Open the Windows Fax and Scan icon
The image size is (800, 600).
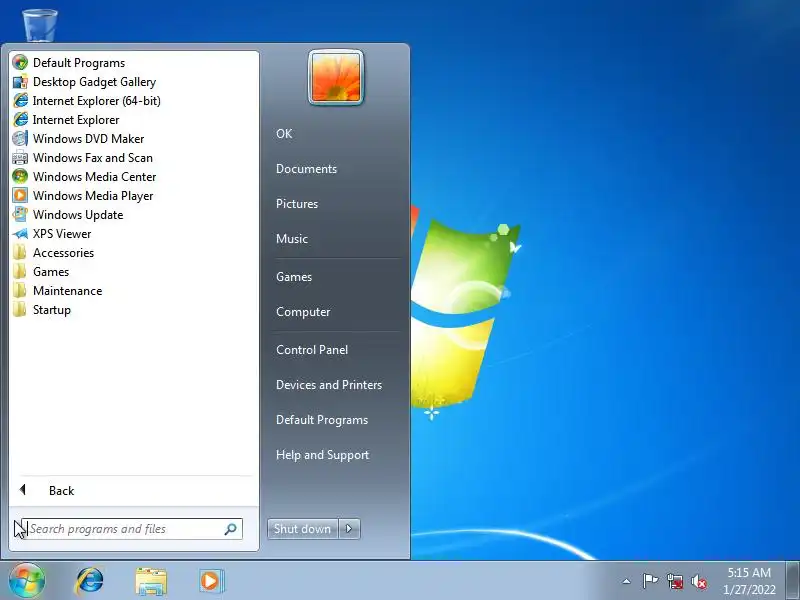pyautogui.click(x=20, y=158)
